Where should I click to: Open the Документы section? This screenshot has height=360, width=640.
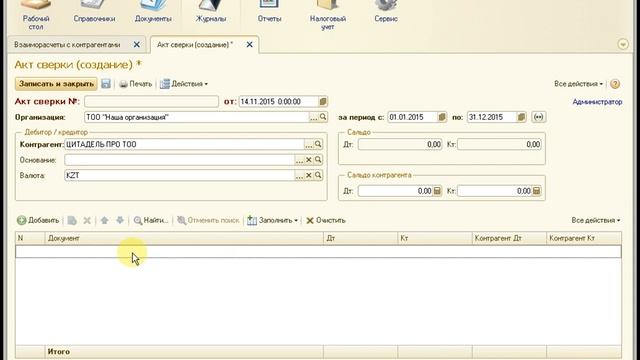[x=153, y=12]
